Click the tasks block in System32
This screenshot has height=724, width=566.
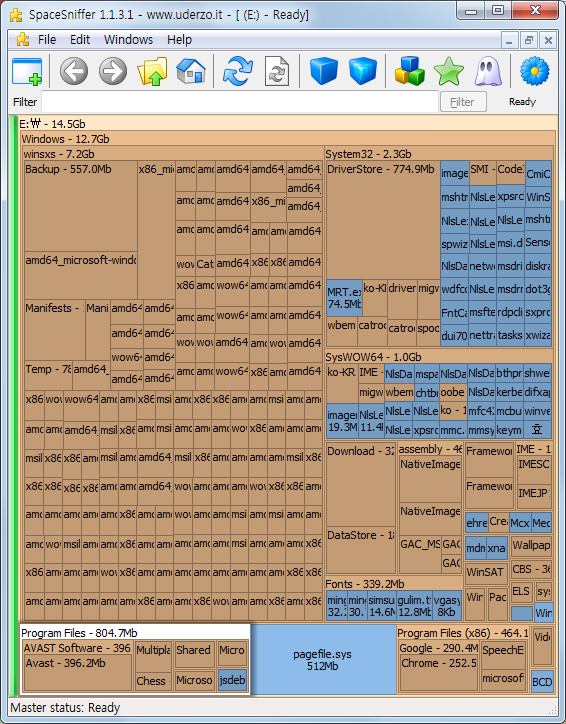tap(510, 335)
